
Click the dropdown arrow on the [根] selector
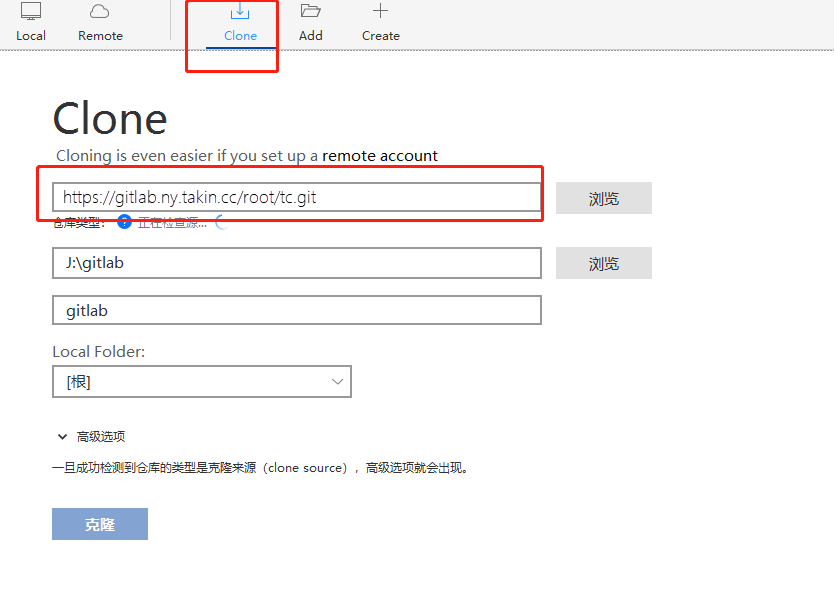pyautogui.click(x=337, y=381)
